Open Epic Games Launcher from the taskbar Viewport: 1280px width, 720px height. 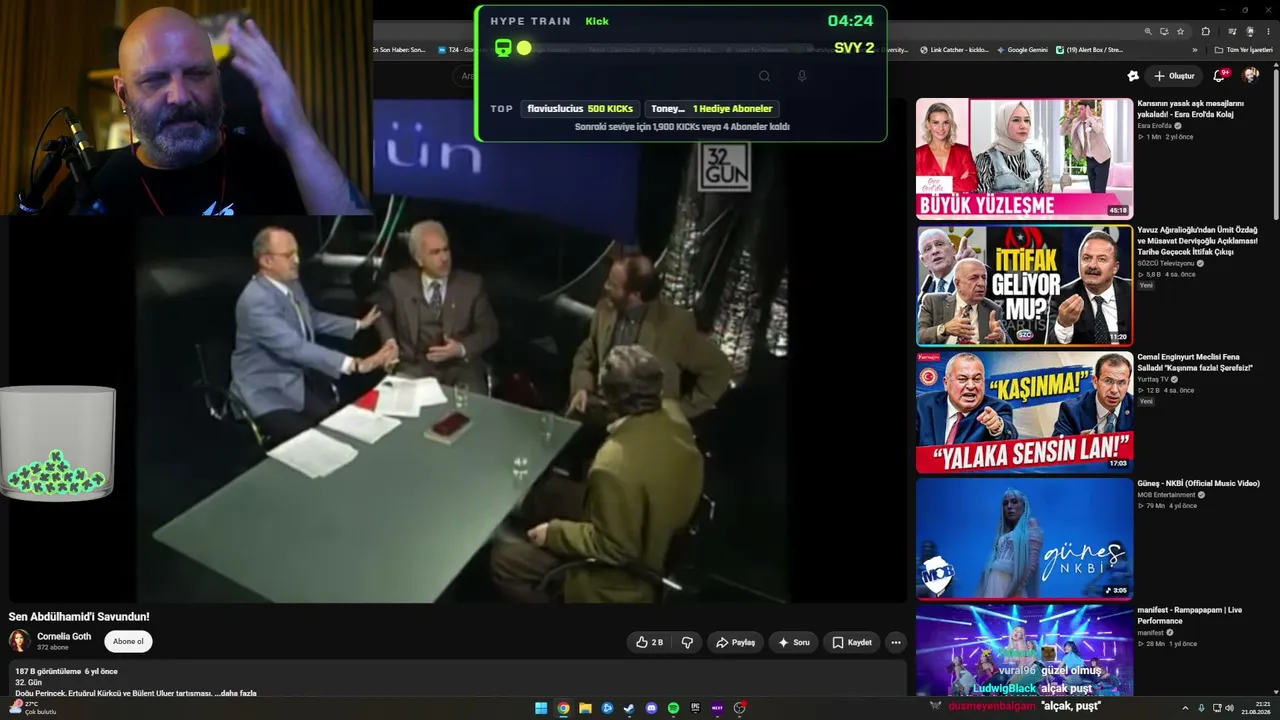[695, 708]
